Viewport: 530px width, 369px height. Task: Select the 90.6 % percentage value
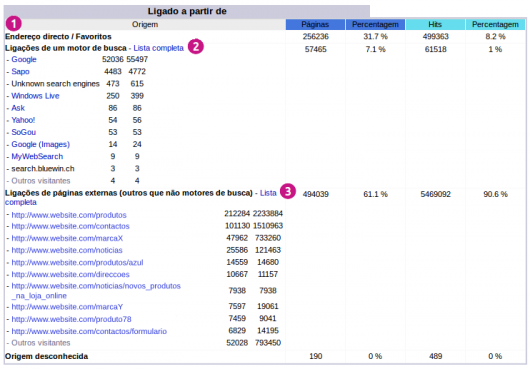[495, 194]
